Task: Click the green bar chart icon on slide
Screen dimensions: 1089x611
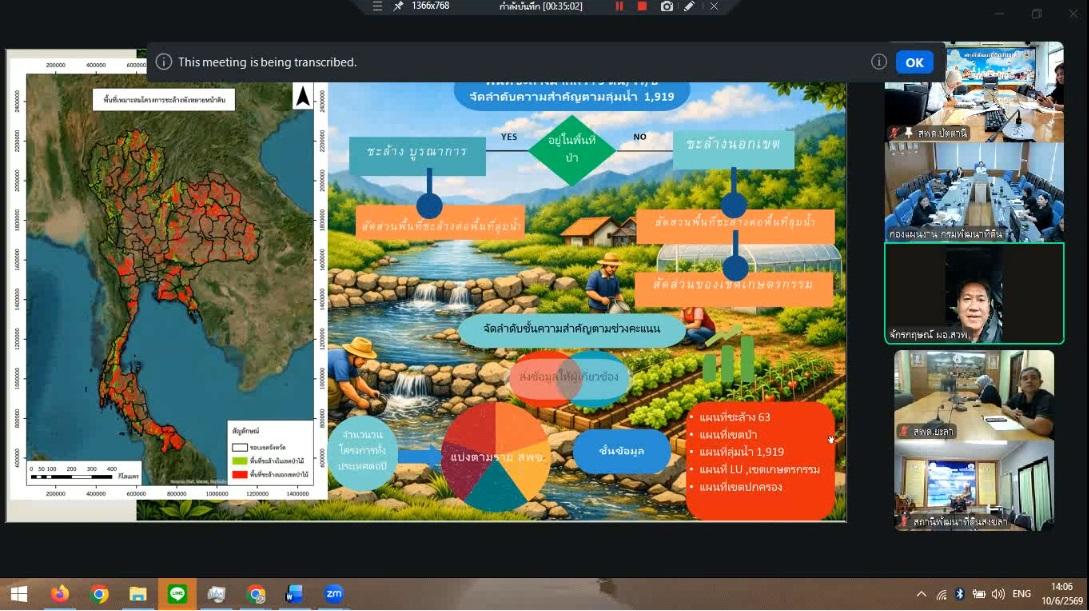Action: 727,354
